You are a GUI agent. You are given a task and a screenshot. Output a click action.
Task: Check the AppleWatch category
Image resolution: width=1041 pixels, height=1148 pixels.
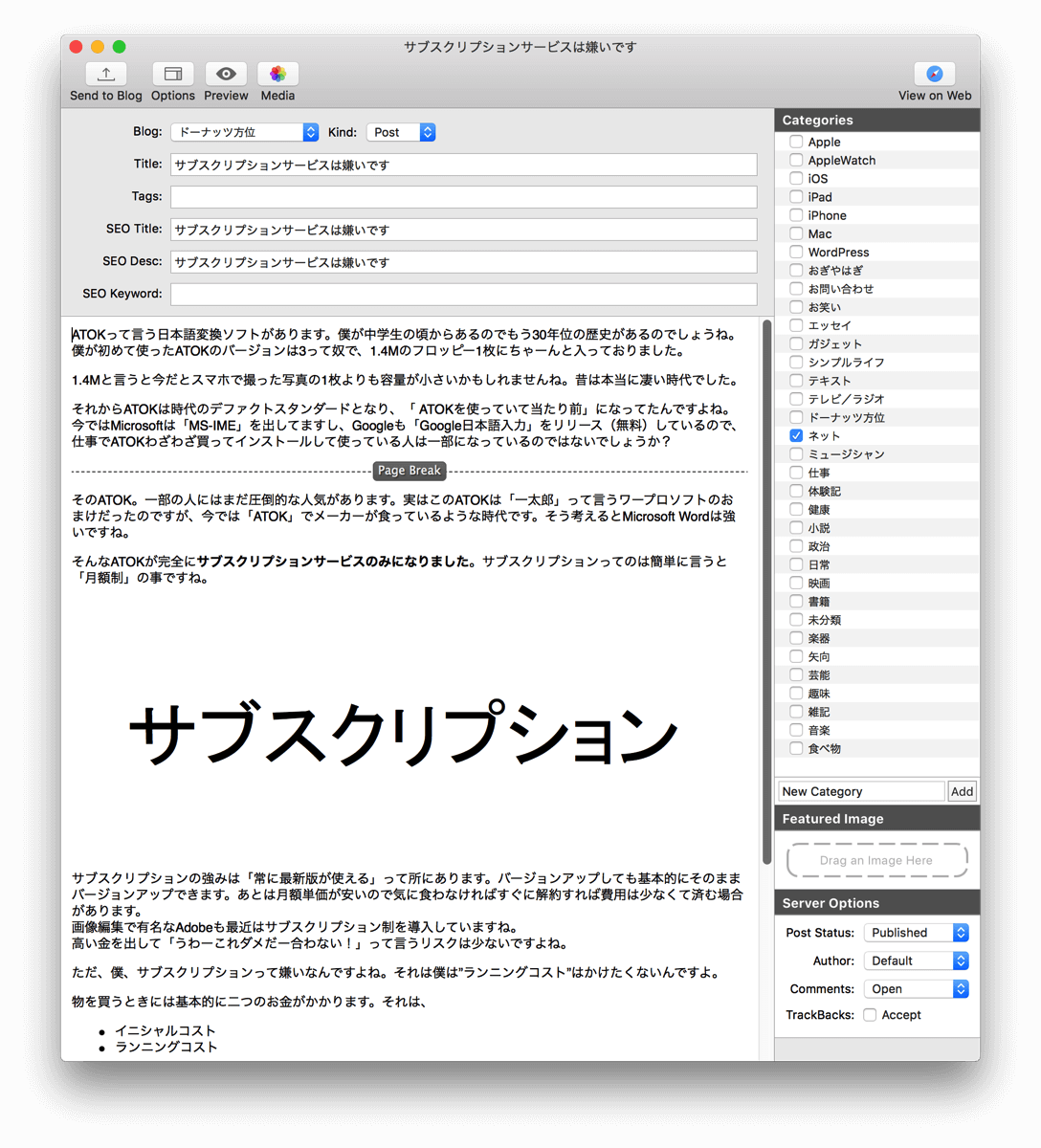click(x=796, y=160)
